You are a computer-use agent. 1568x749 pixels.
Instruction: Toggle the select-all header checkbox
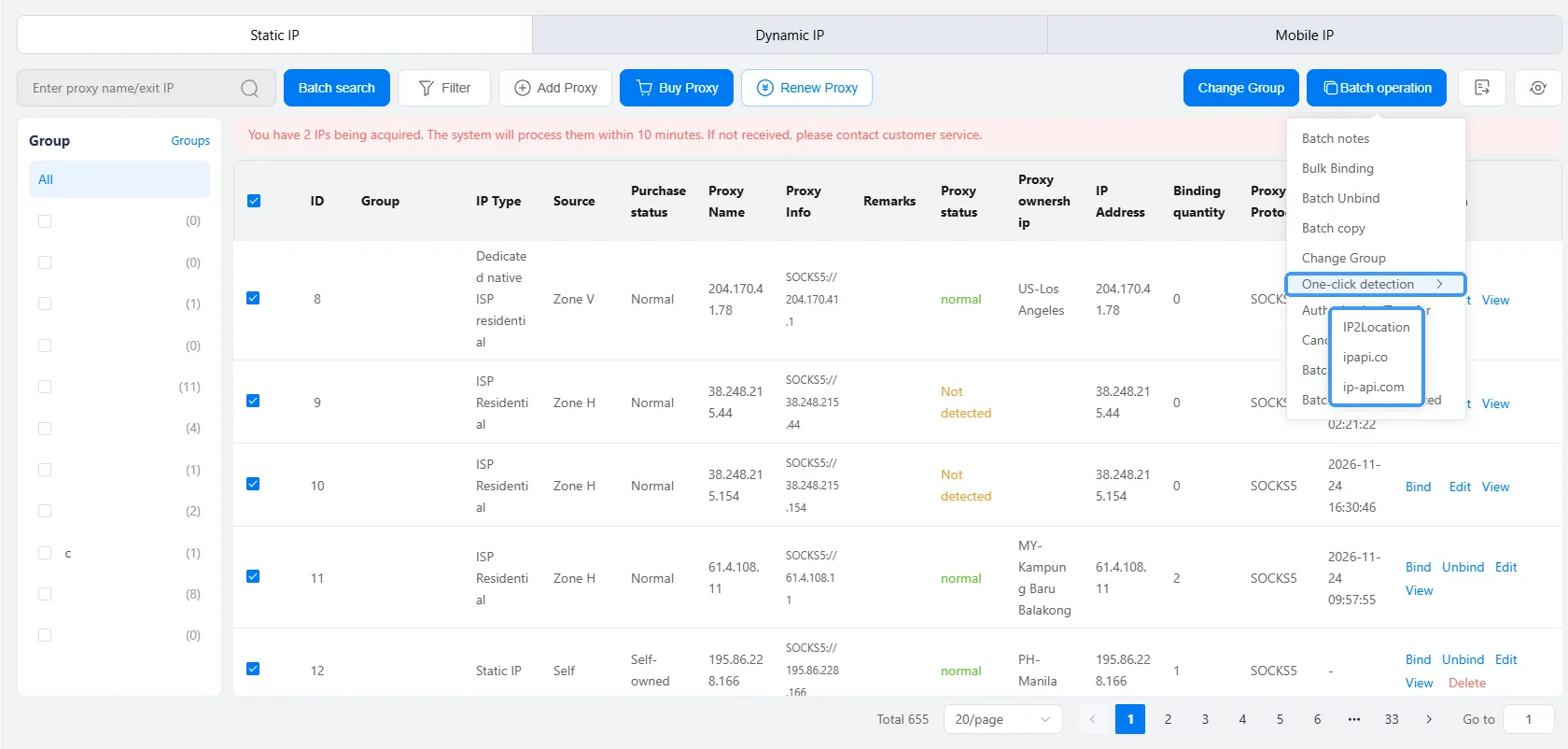pos(254,201)
